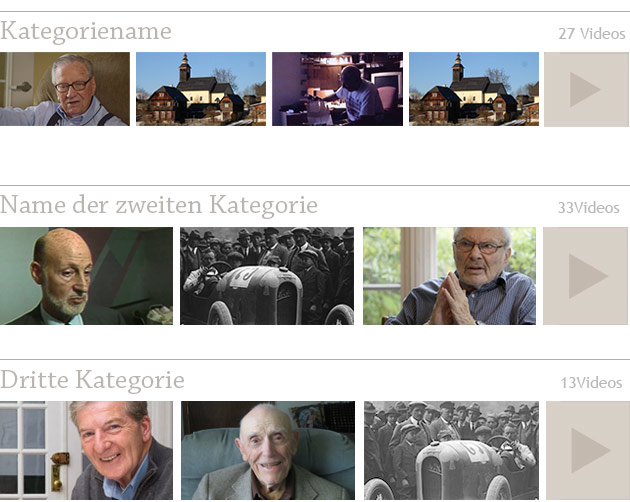Open the Dritte Kategorie heading

92,380
